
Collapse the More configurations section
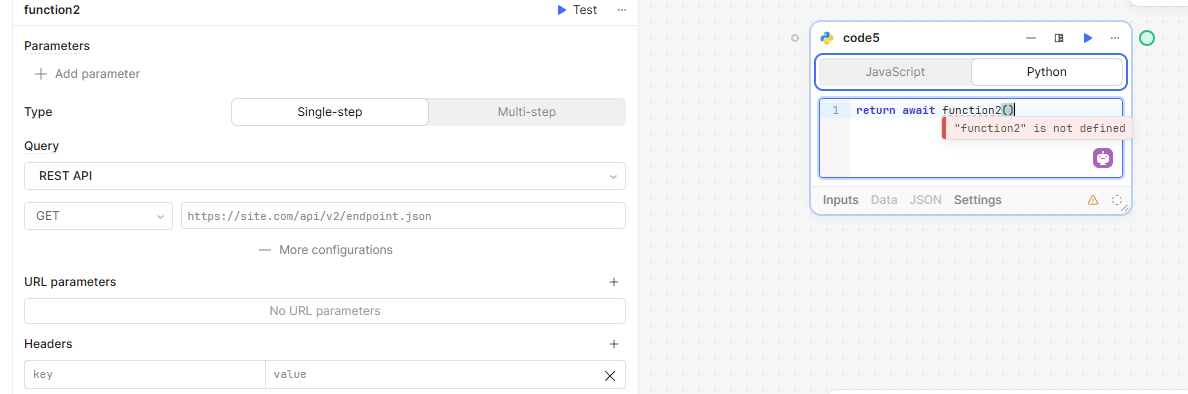click(x=325, y=250)
